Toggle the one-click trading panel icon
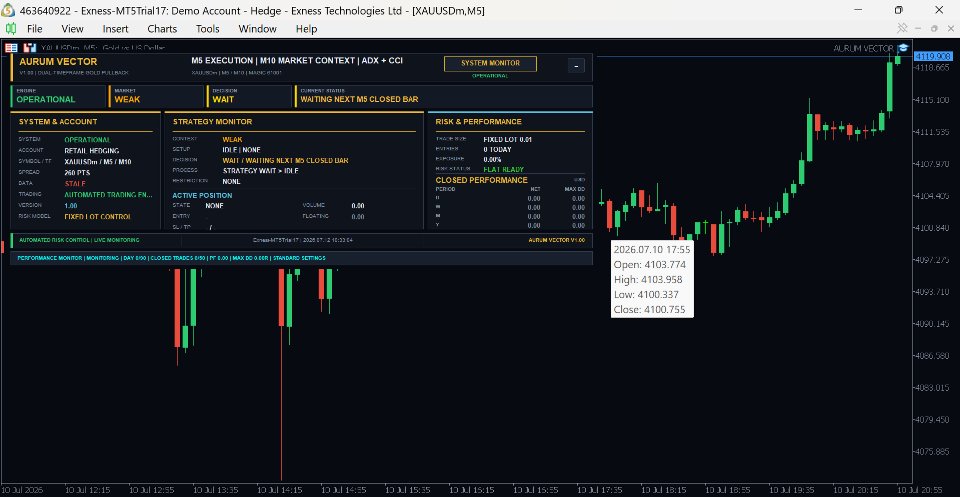 pos(29,48)
